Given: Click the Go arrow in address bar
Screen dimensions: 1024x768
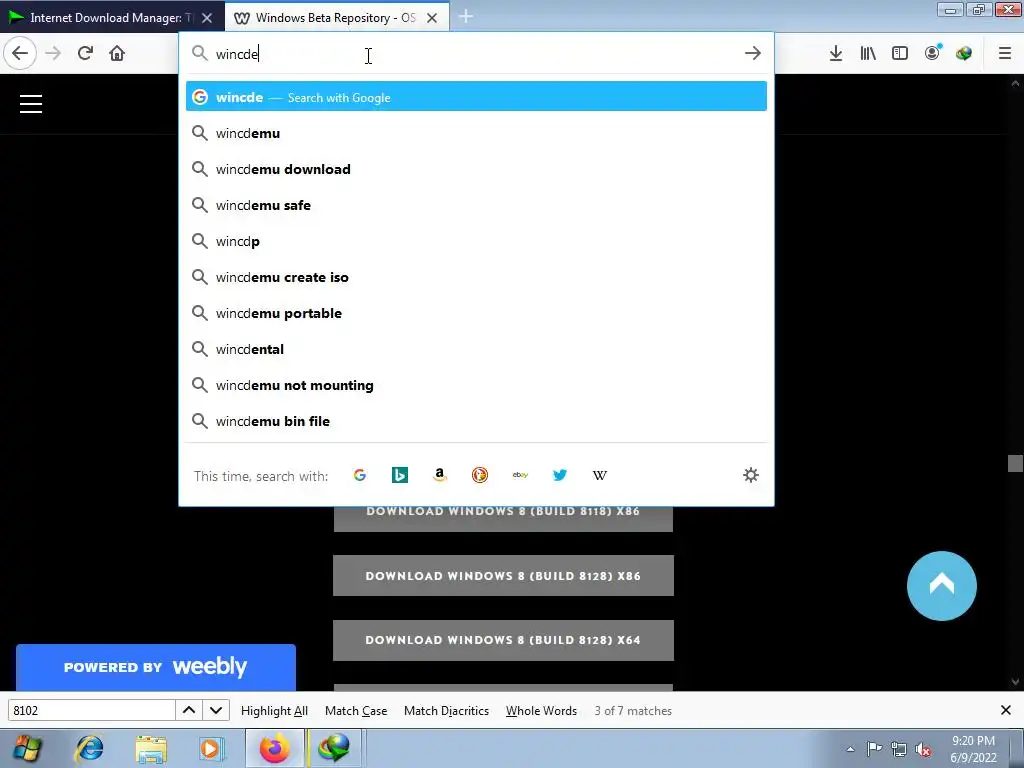Looking at the screenshot, I should [752, 53].
